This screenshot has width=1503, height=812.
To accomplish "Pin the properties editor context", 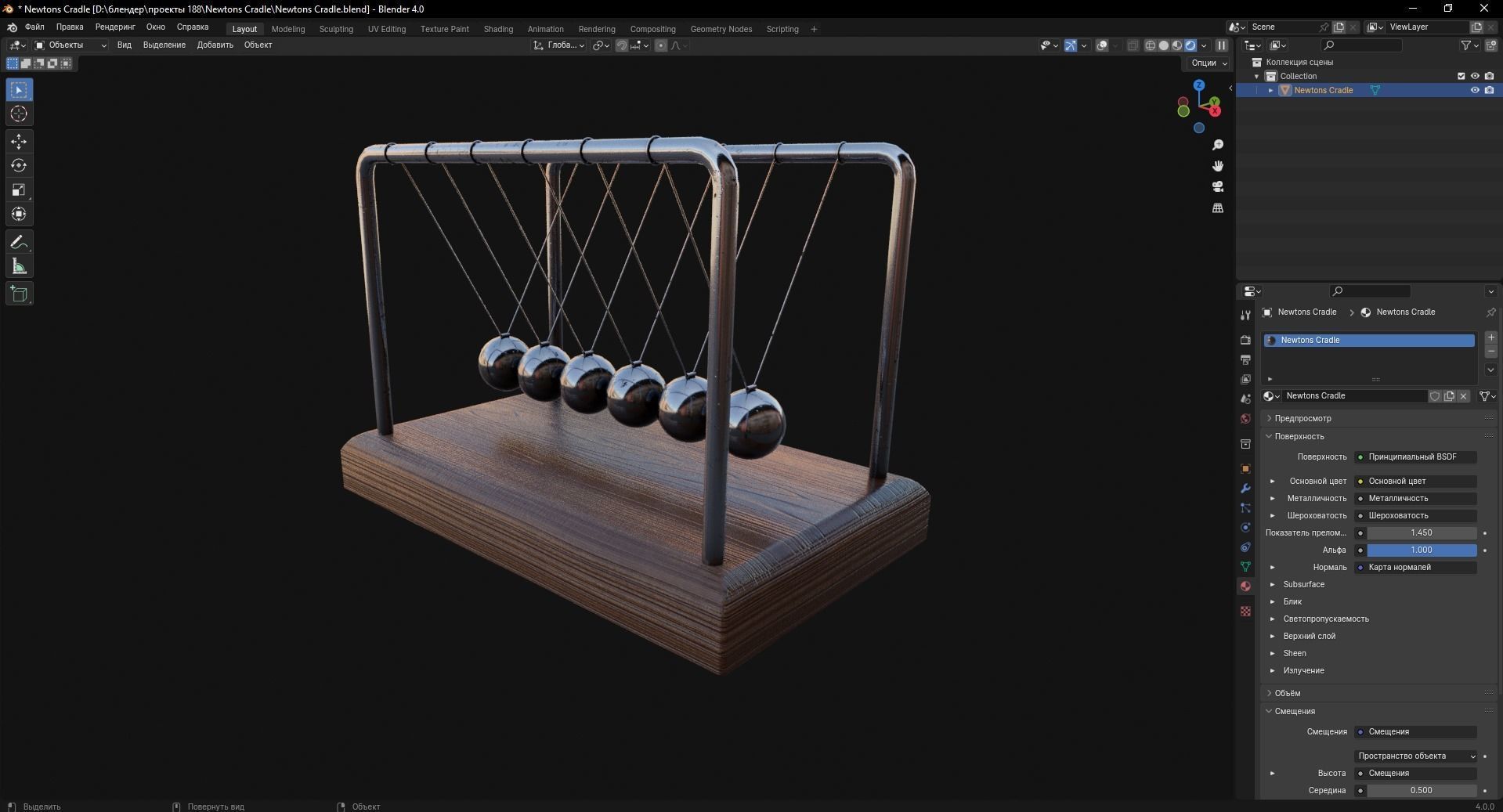I will 1490,312.
